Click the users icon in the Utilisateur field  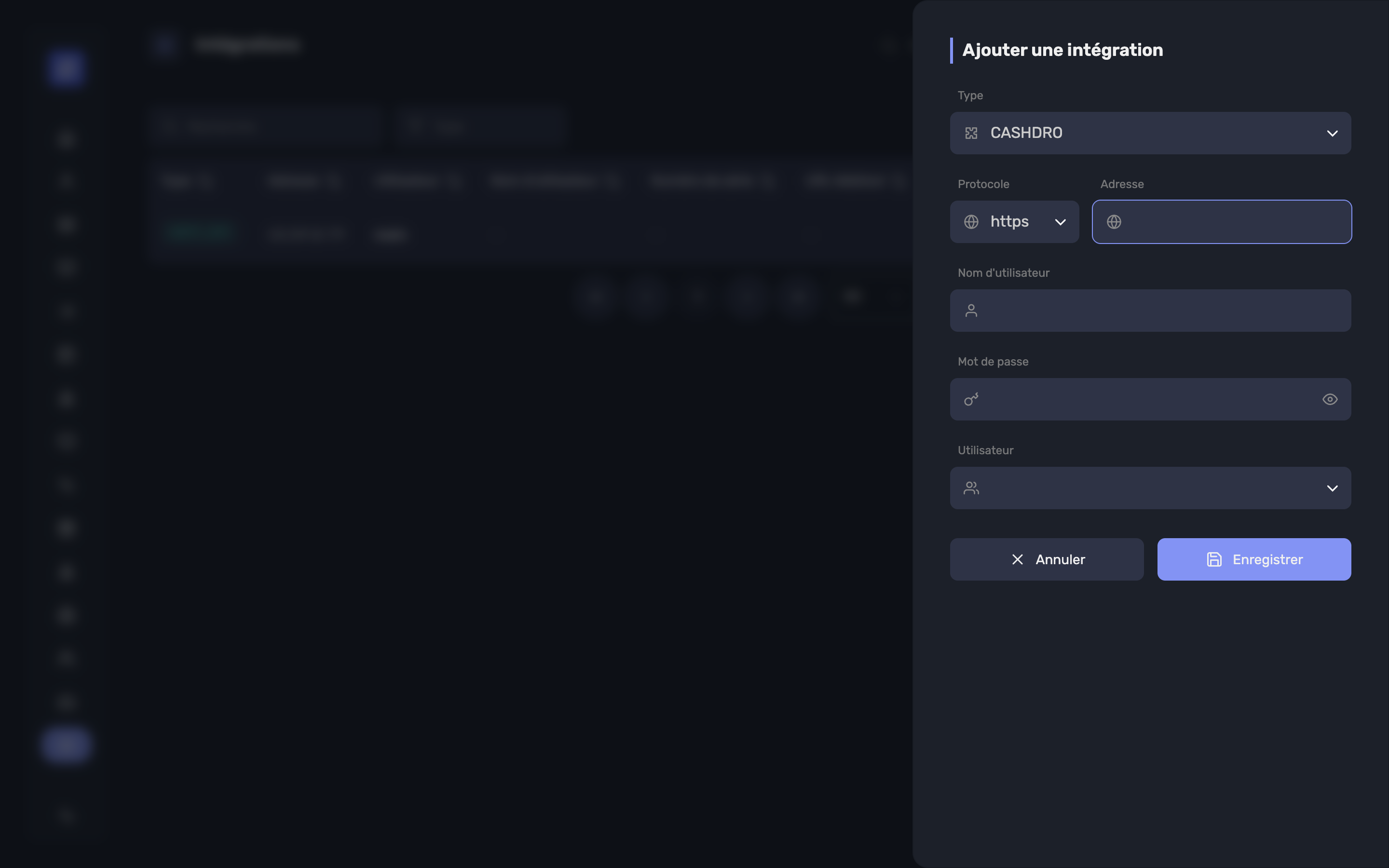[971, 488]
